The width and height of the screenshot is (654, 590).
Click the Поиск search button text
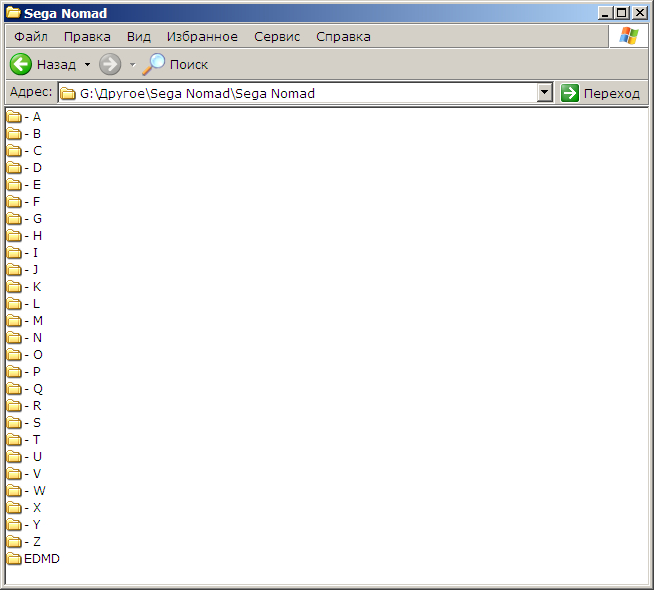189,64
